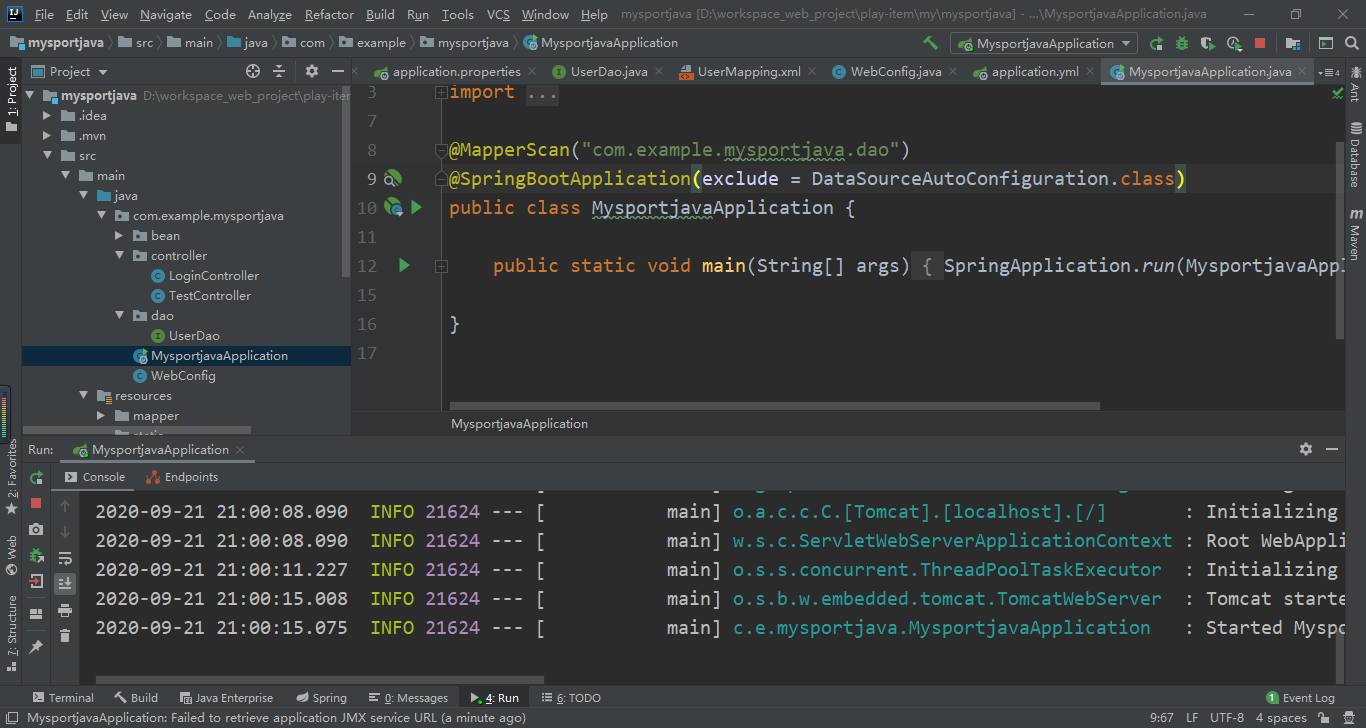Expand folded import statements on line 3
This screenshot has width=1366, height=728.
(441, 92)
